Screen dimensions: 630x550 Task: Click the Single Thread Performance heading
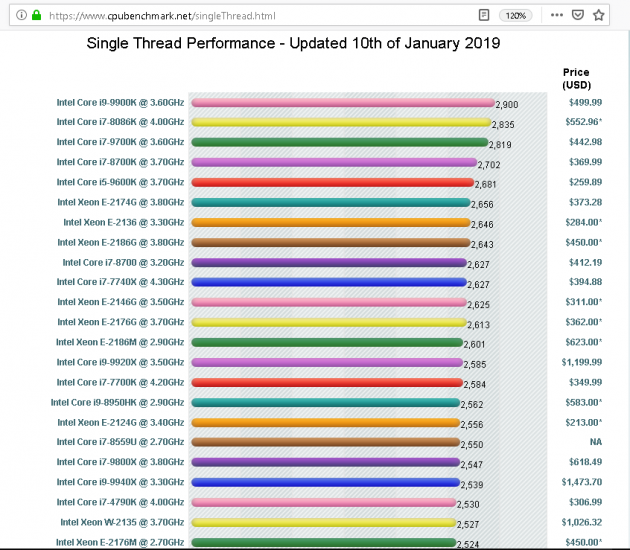point(293,43)
